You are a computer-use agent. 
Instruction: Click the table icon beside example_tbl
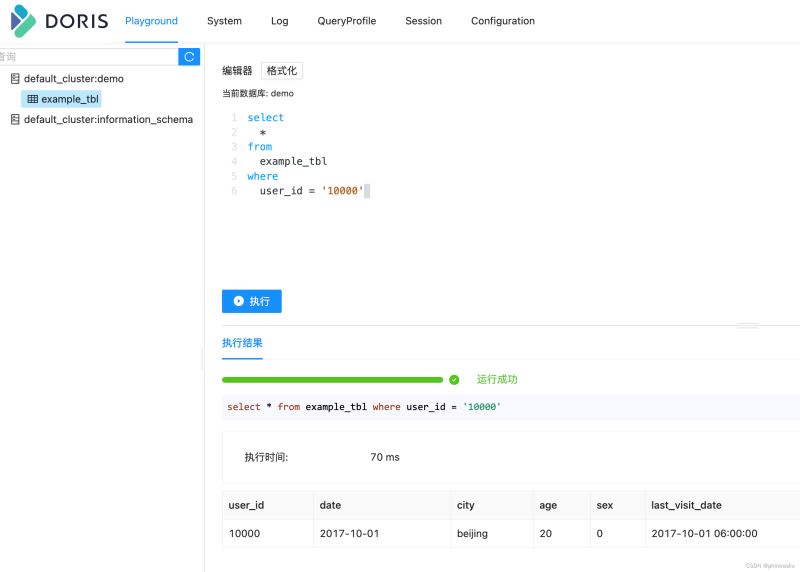pos(32,99)
